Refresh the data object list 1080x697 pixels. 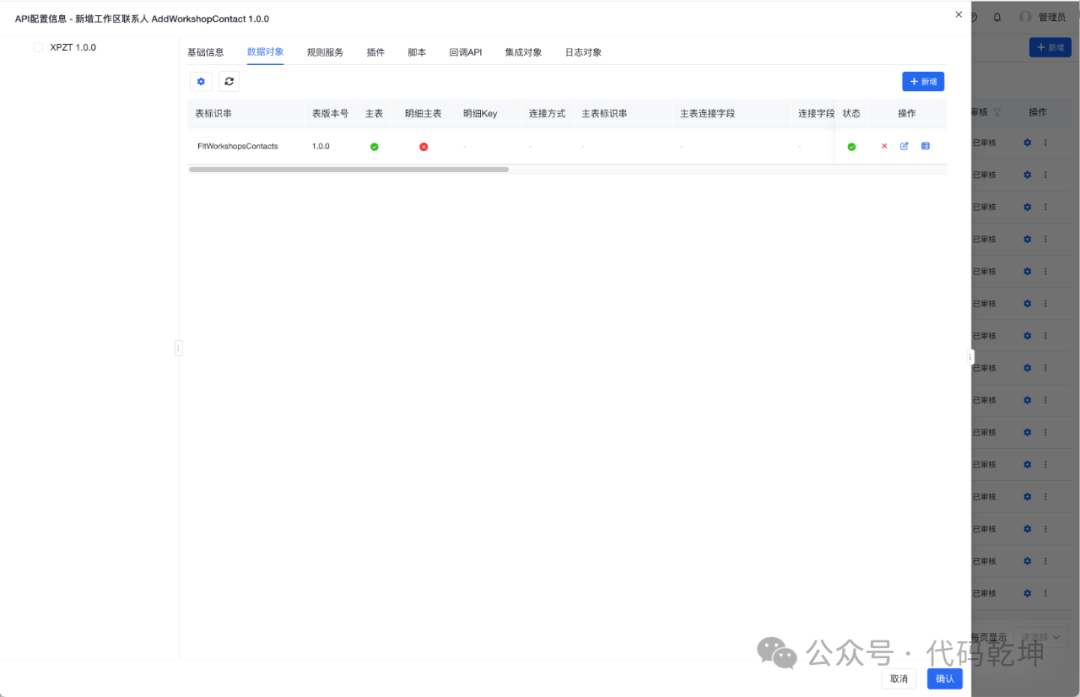pyautogui.click(x=229, y=81)
